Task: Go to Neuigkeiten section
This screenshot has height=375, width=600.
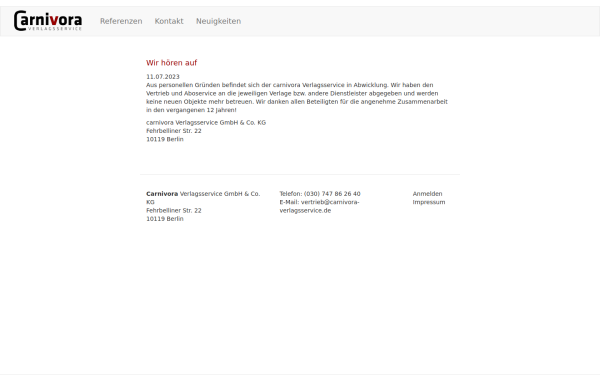Action: click(x=218, y=21)
